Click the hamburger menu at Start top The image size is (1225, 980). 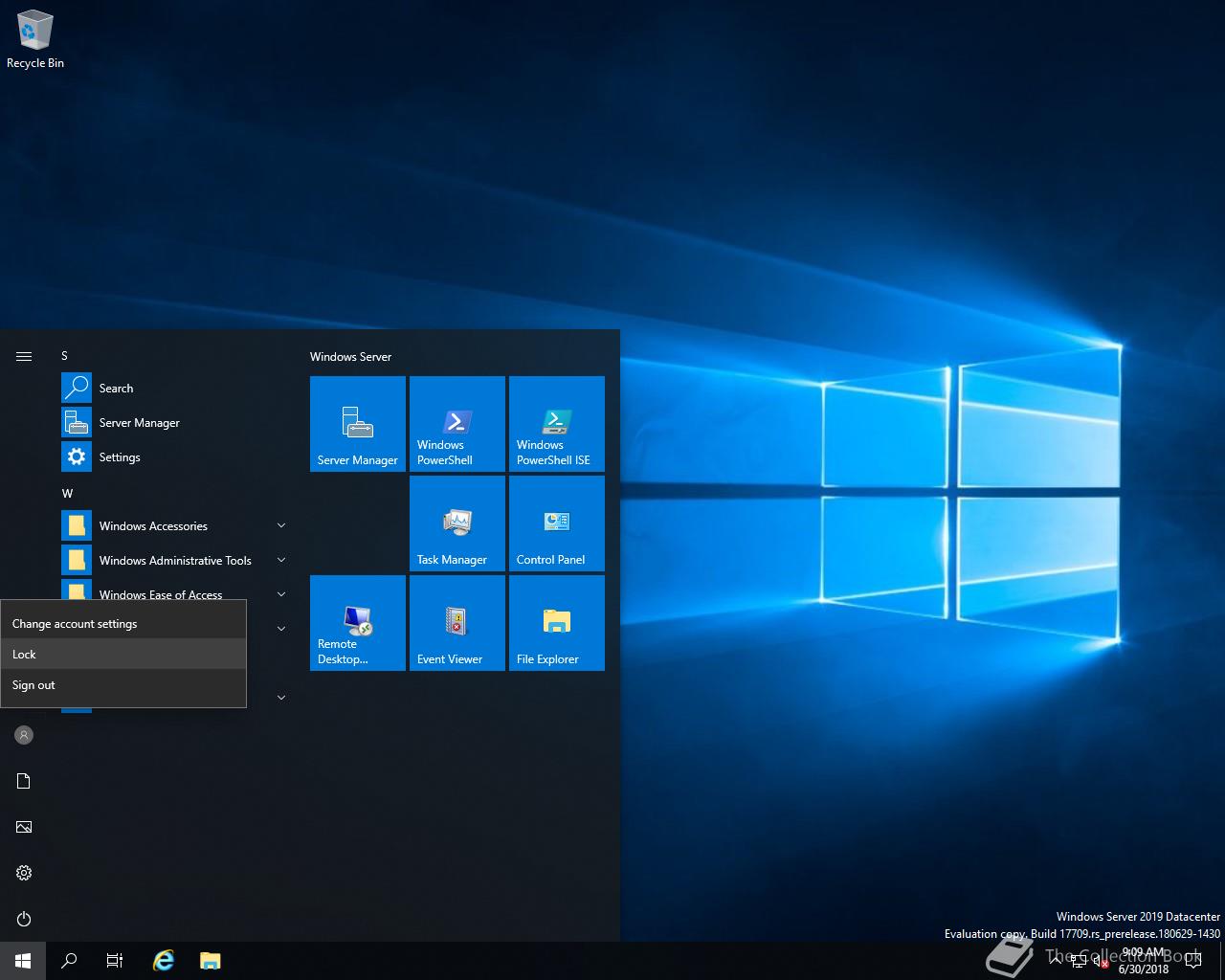tap(24, 356)
